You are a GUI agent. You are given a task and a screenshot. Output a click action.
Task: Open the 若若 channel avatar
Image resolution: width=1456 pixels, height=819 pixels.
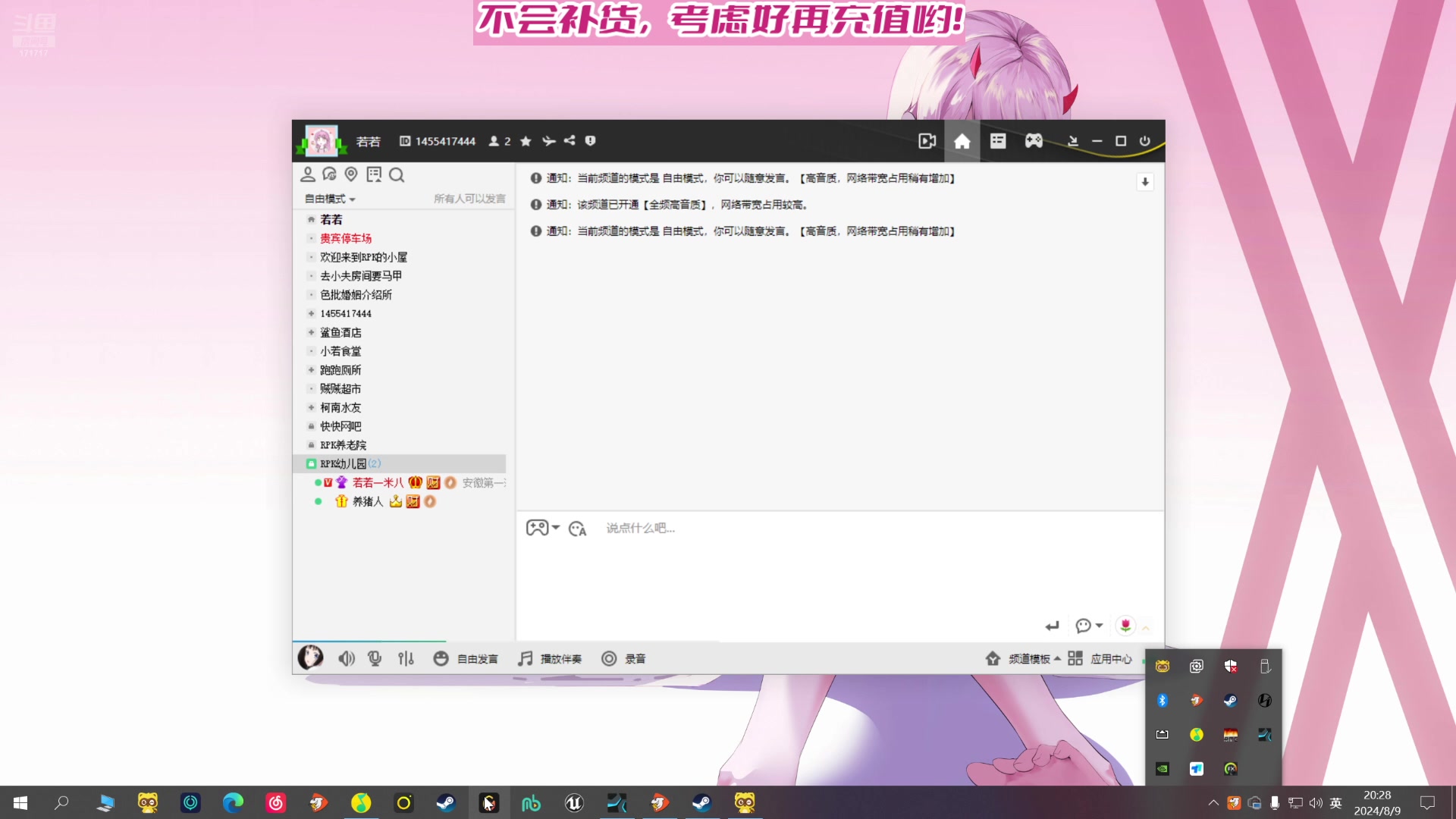click(x=322, y=141)
